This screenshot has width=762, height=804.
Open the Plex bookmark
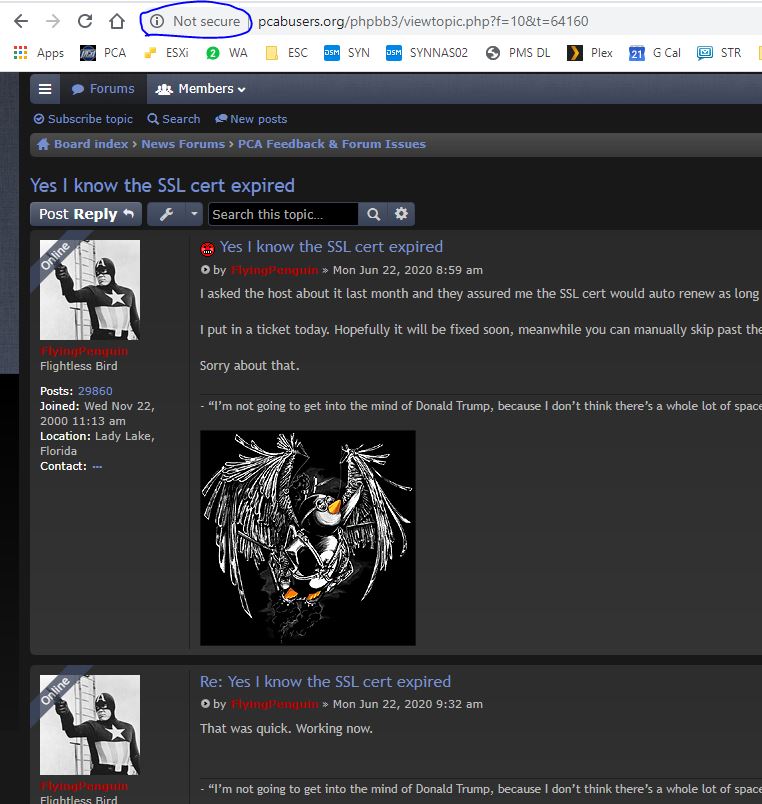(x=590, y=53)
